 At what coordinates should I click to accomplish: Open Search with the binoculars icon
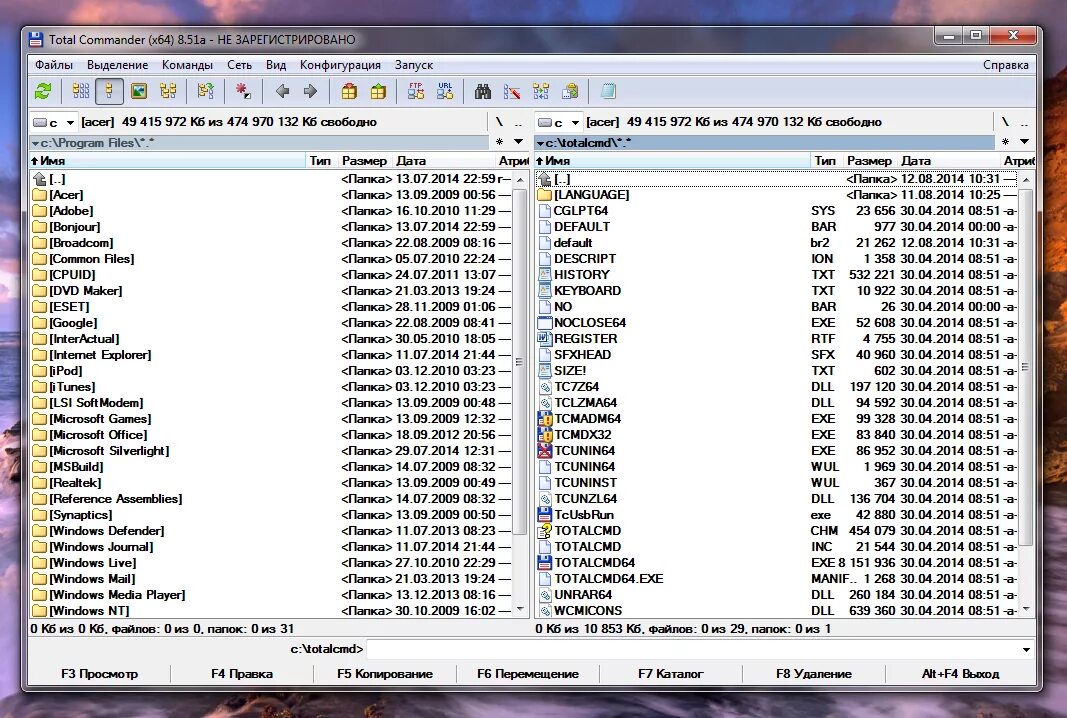(483, 91)
